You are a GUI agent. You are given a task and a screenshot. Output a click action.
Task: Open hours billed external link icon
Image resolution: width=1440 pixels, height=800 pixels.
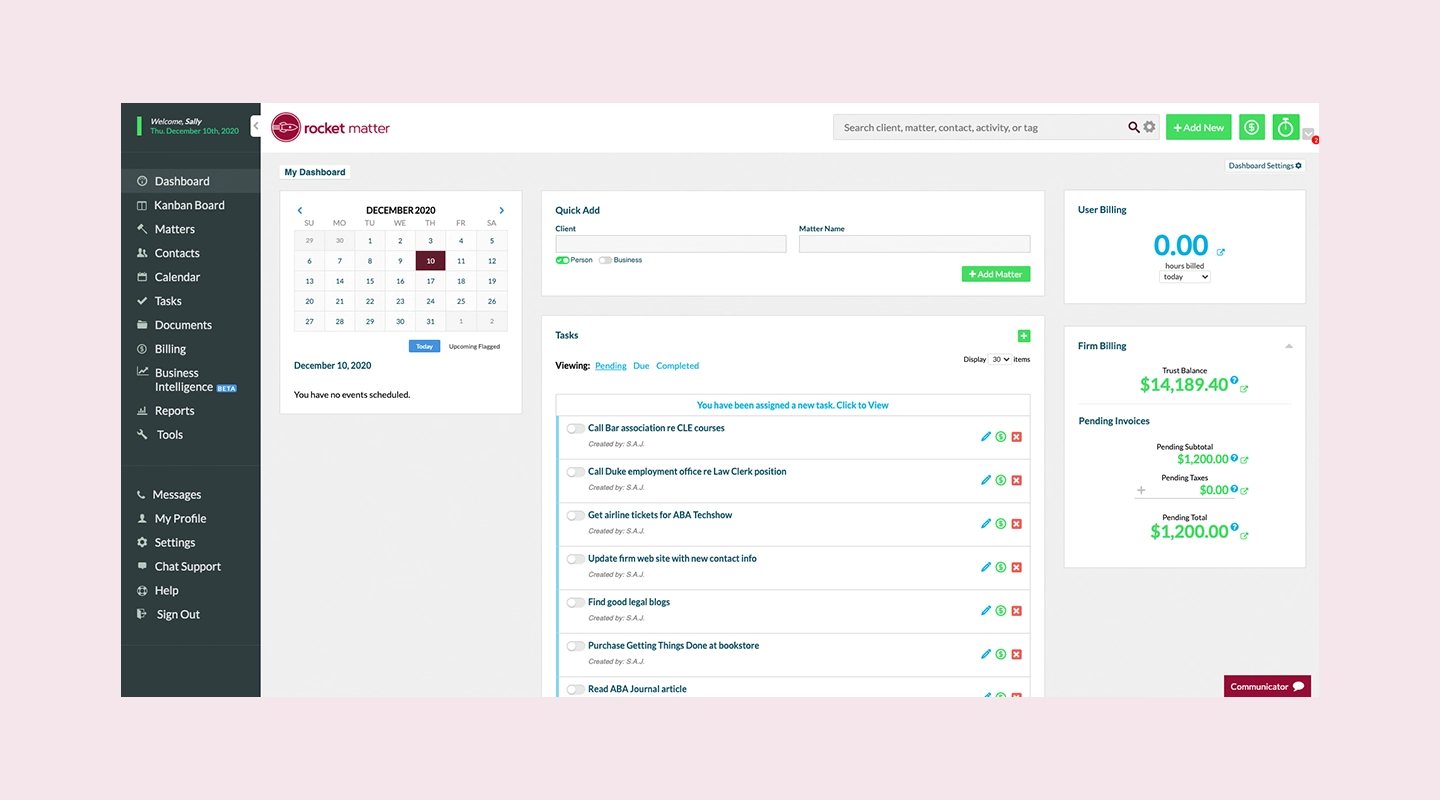[x=1220, y=252]
